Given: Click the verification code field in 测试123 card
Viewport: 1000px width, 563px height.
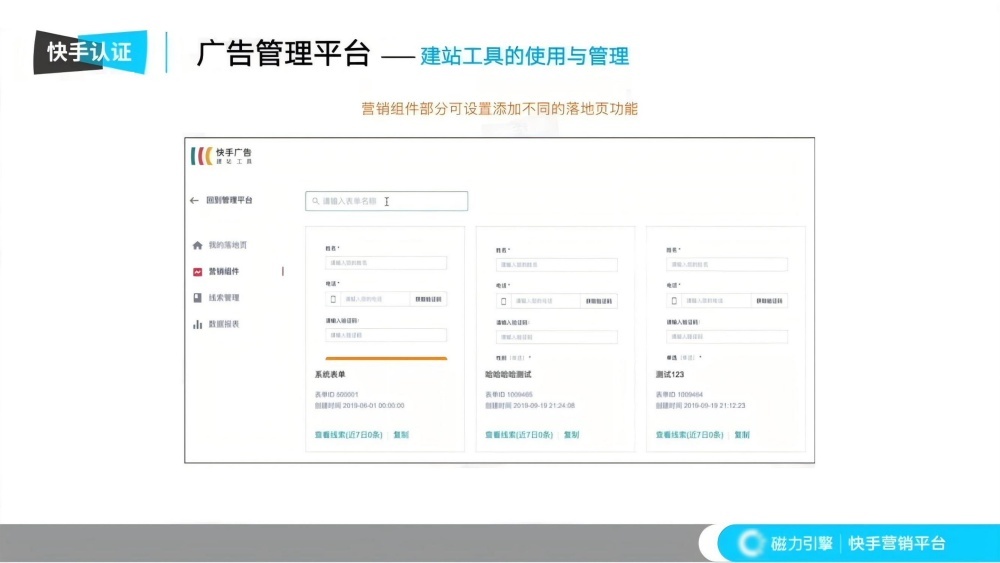Looking at the screenshot, I should point(726,336).
